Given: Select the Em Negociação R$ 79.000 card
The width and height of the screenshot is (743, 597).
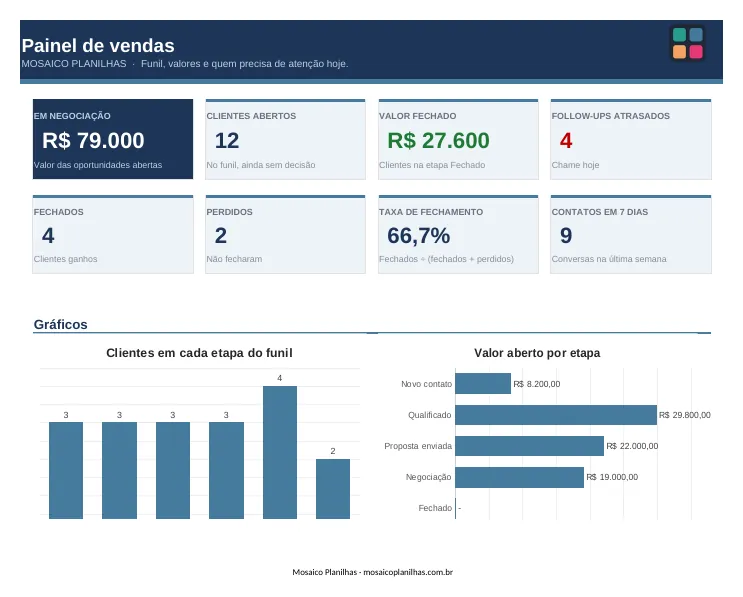Looking at the screenshot, I should 113,139.
